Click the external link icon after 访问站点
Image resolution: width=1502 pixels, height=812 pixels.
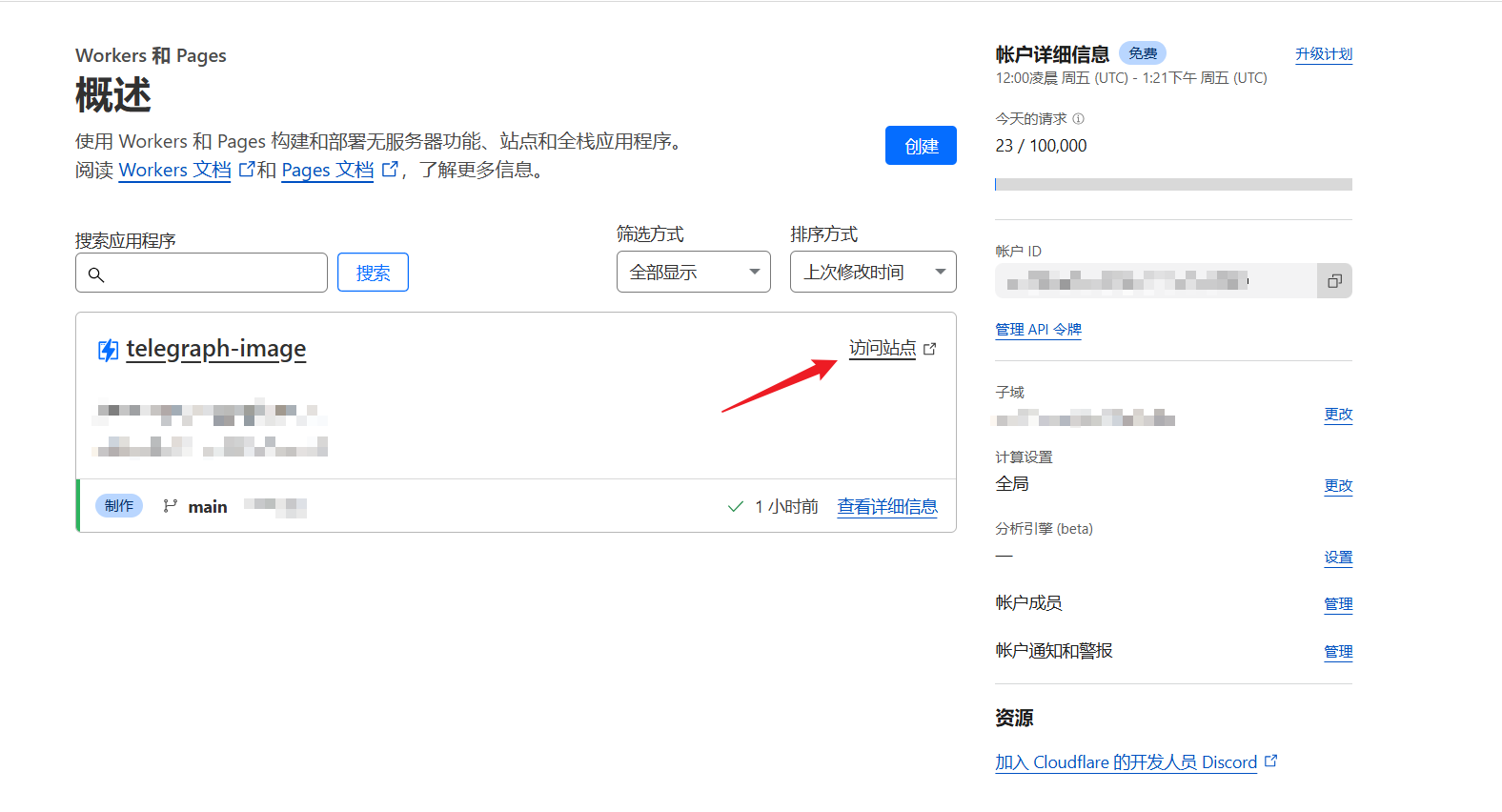click(x=930, y=349)
